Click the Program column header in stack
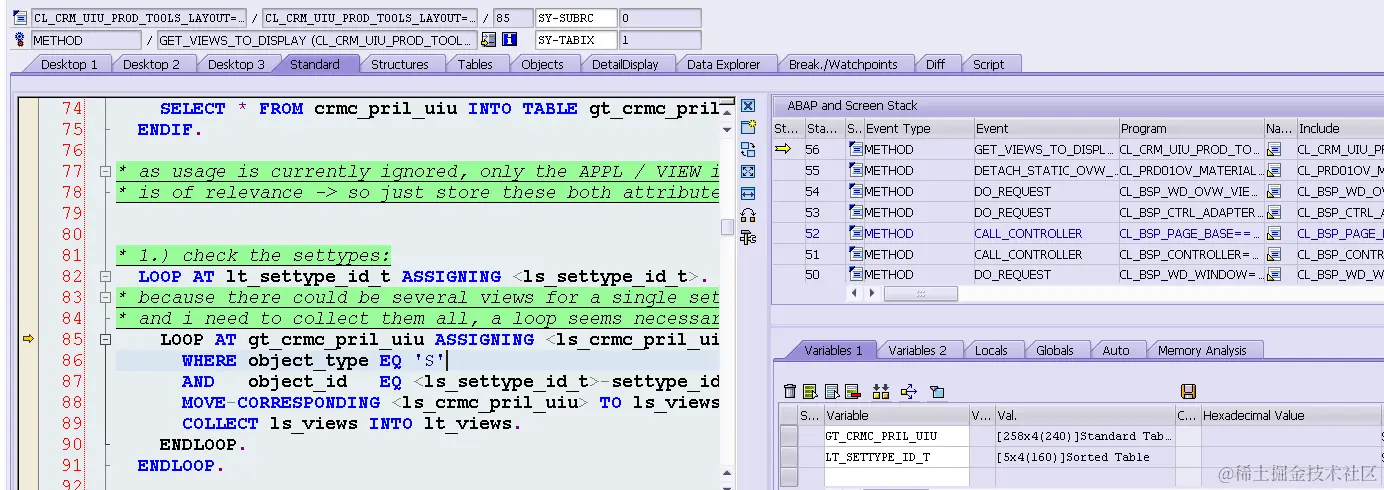 pyautogui.click(x=1190, y=128)
